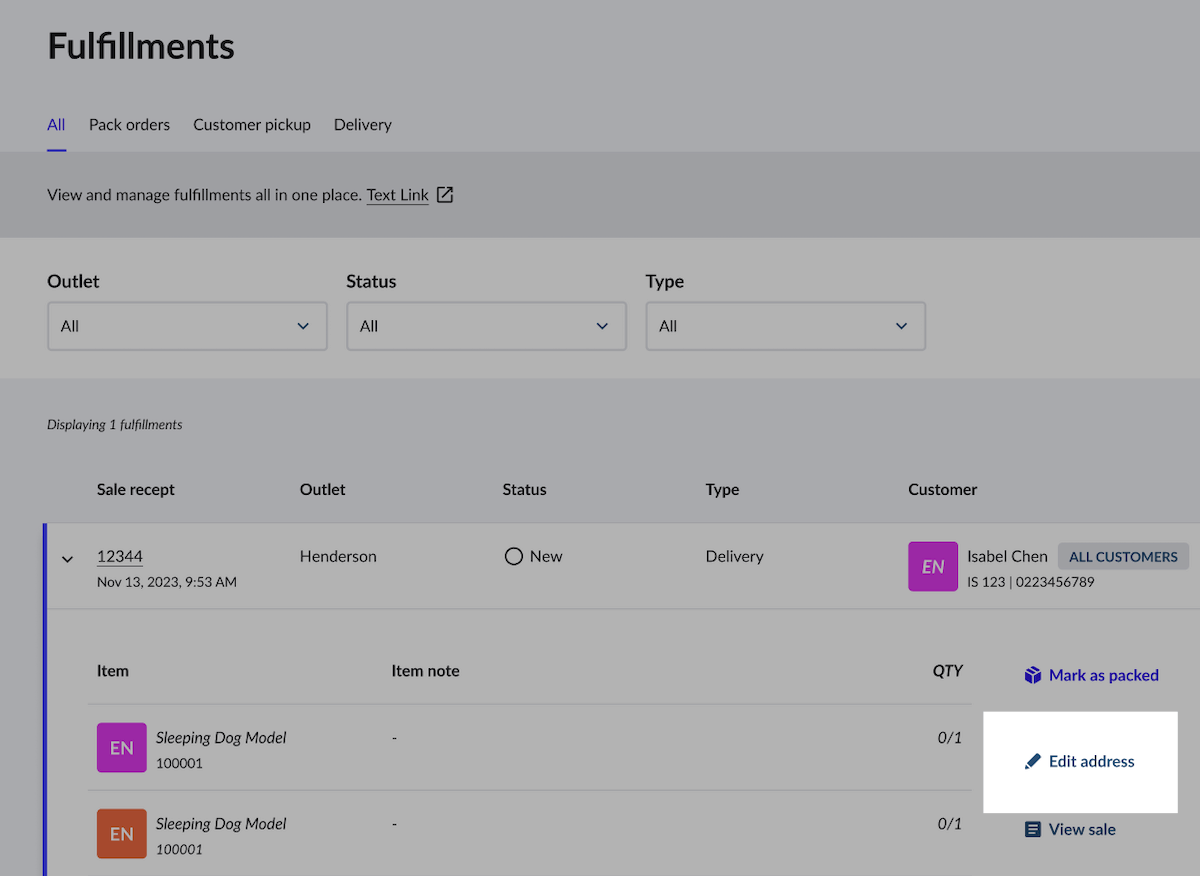The height and width of the screenshot is (876, 1200).
Task: Switch to the Customer pickup tab
Action: [252, 125]
